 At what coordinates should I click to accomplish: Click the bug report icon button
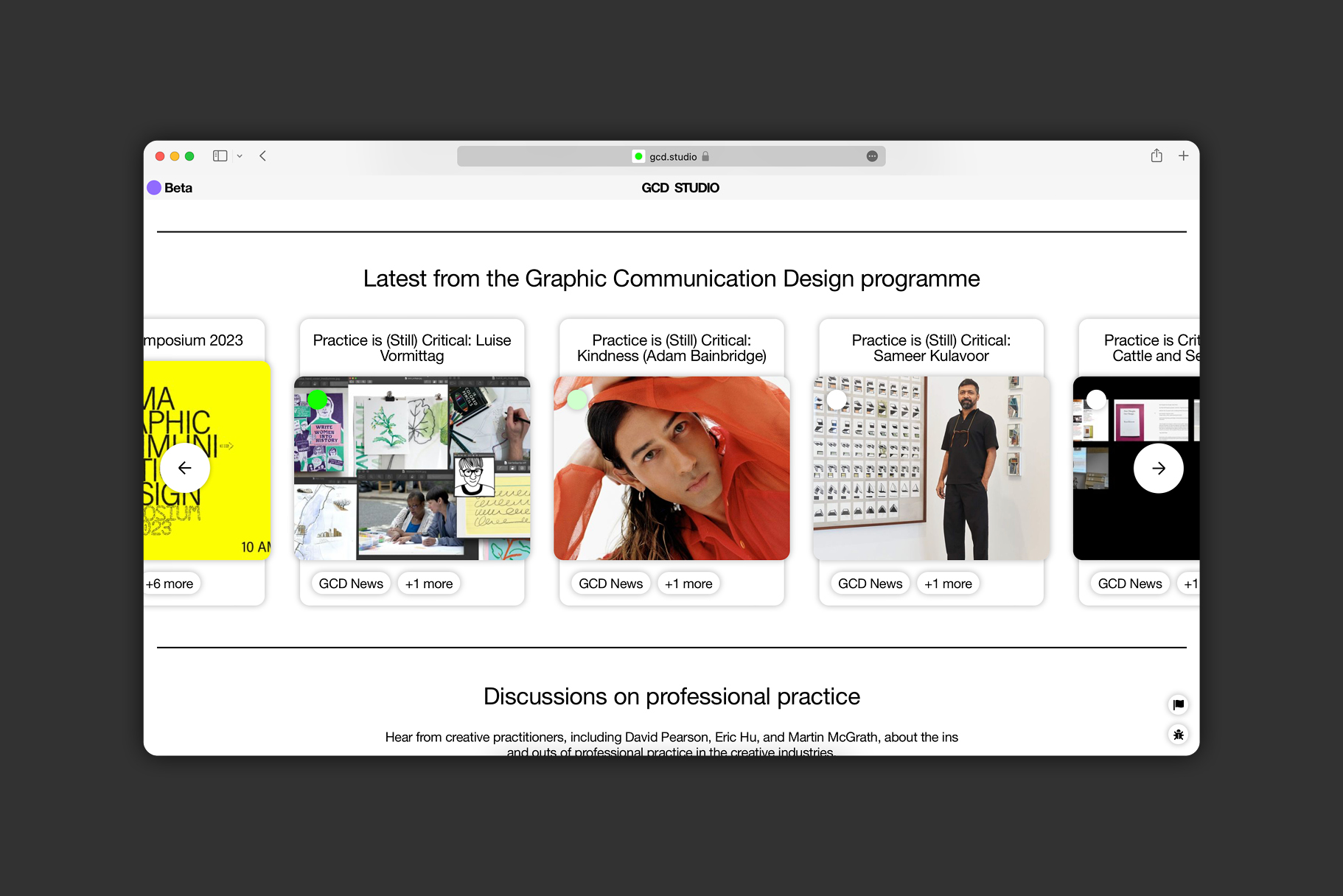pyautogui.click(x=1179, y=735)
